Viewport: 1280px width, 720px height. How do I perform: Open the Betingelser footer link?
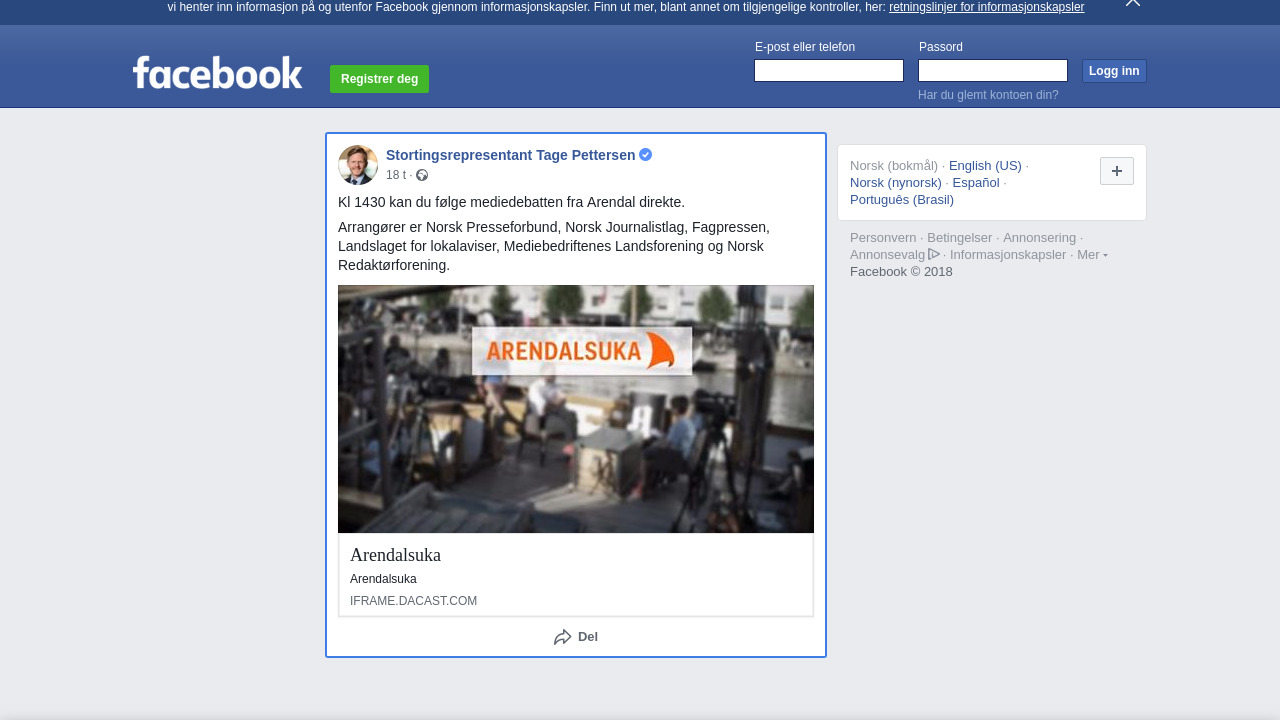point(959,238)
